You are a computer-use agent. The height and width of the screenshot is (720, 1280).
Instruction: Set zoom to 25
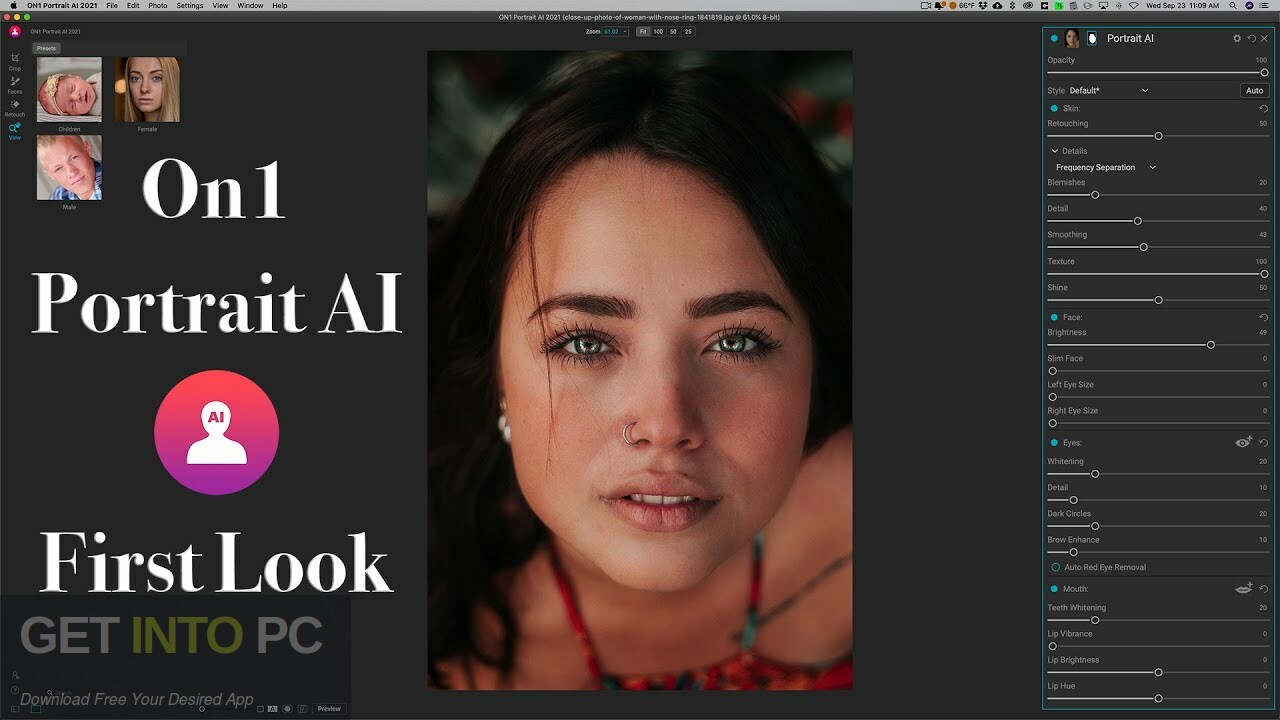[687, 32]
